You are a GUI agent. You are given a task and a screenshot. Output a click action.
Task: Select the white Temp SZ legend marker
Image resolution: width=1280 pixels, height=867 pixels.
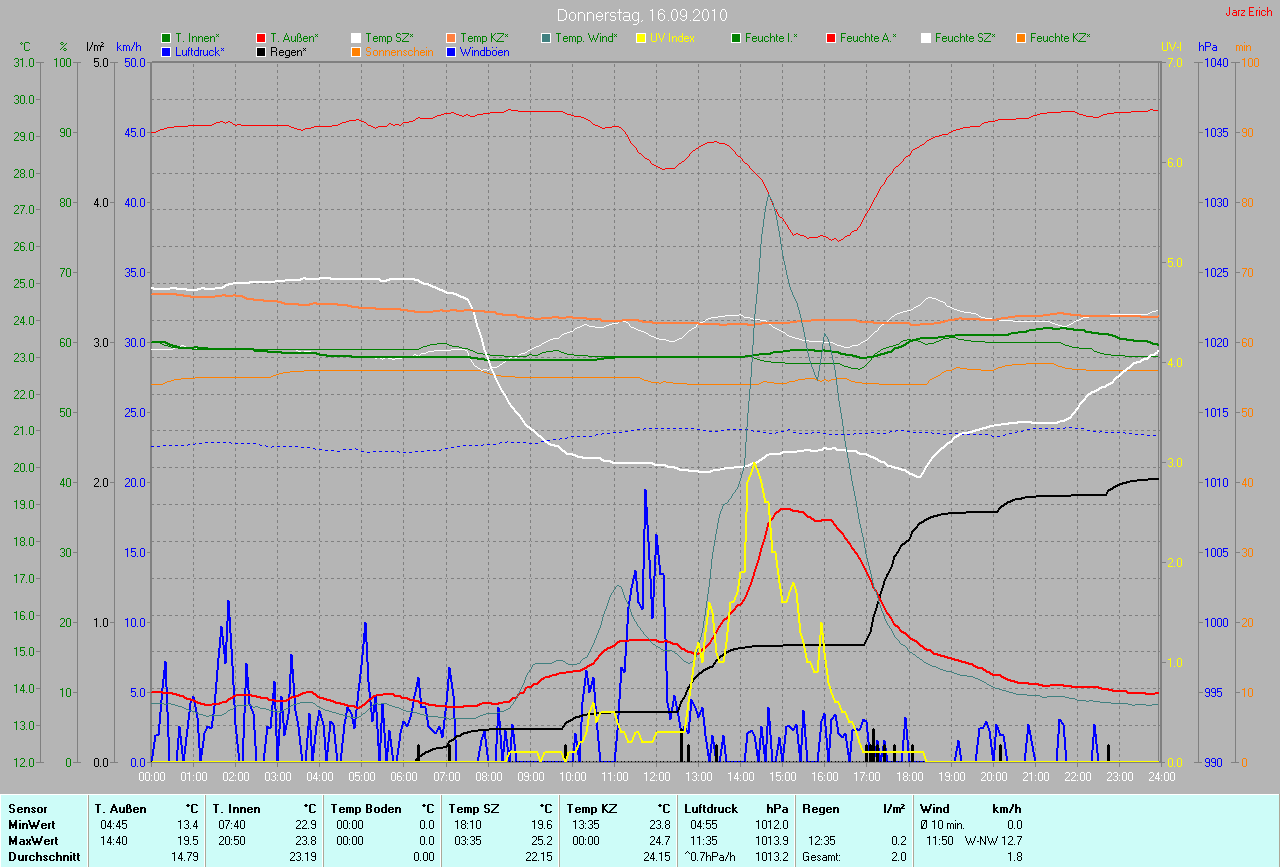point(356,38)
